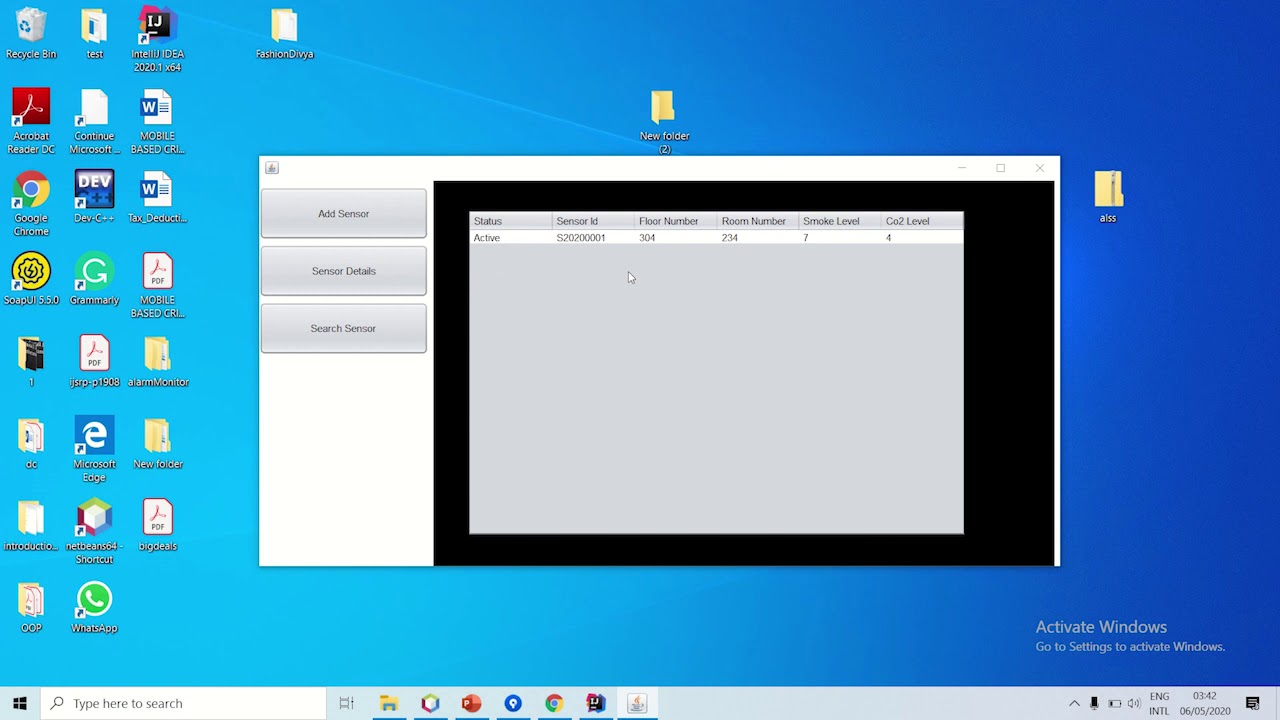
Task: Select the 'Continue Microsoft...' desktop shortcut
Action: point(94,122)
